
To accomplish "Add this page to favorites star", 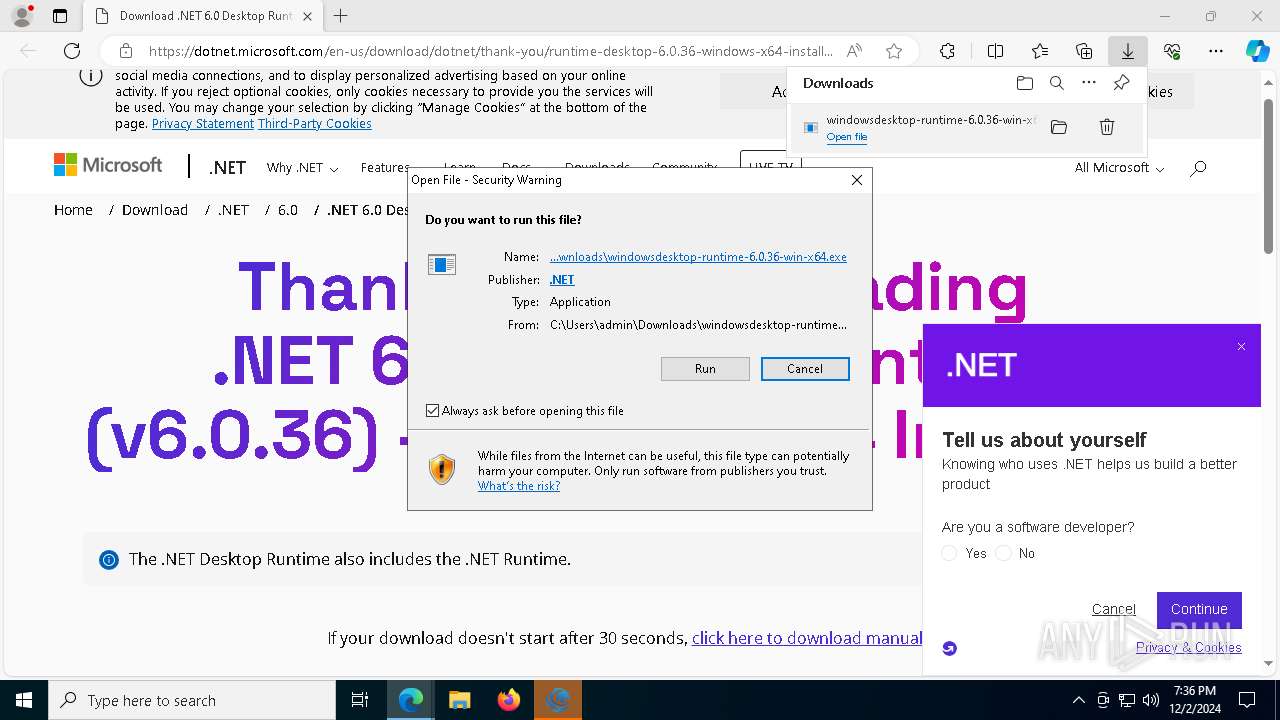I will coord(894,51).
